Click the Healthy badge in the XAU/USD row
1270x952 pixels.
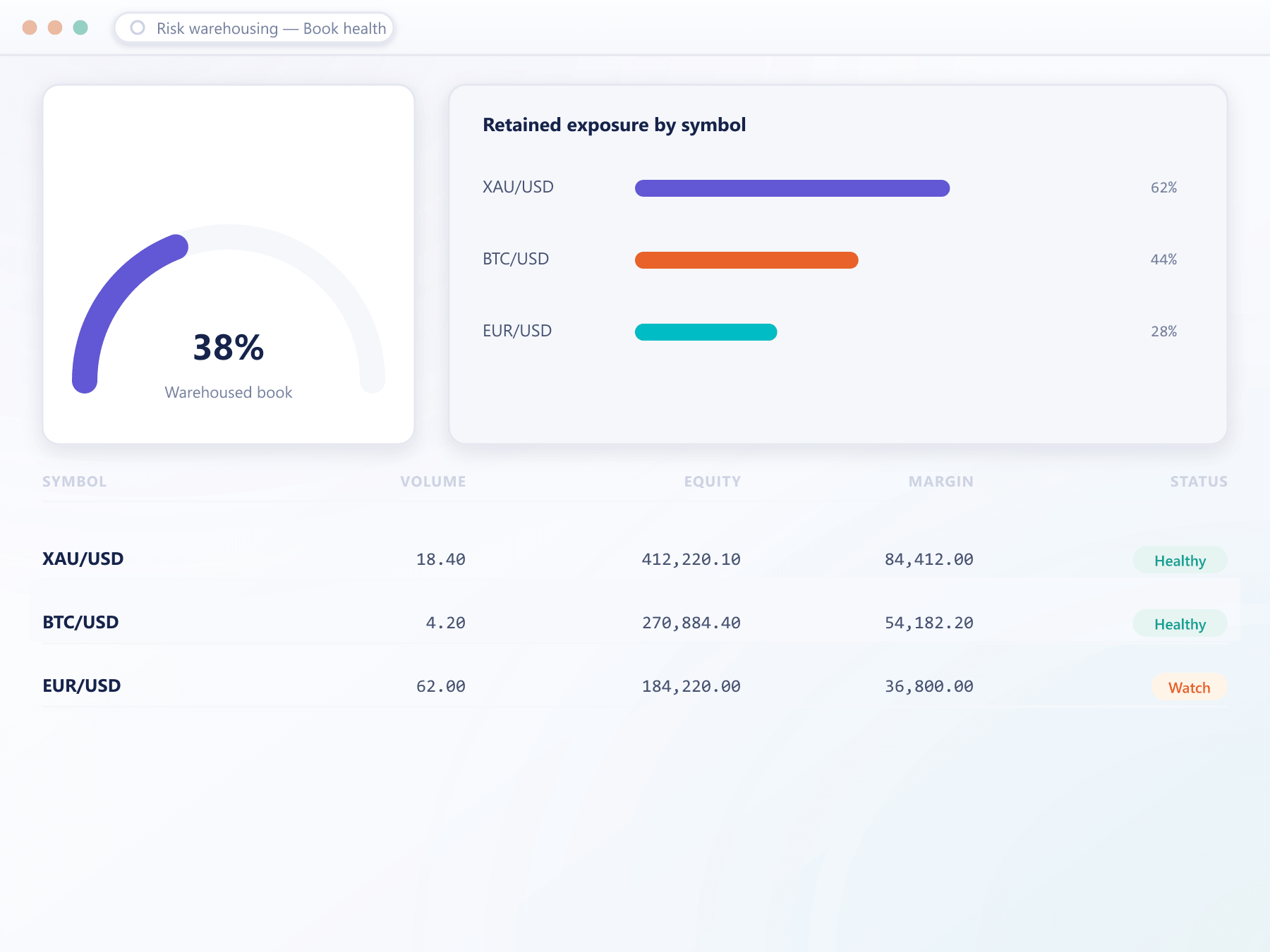(x=1180, y=560)
